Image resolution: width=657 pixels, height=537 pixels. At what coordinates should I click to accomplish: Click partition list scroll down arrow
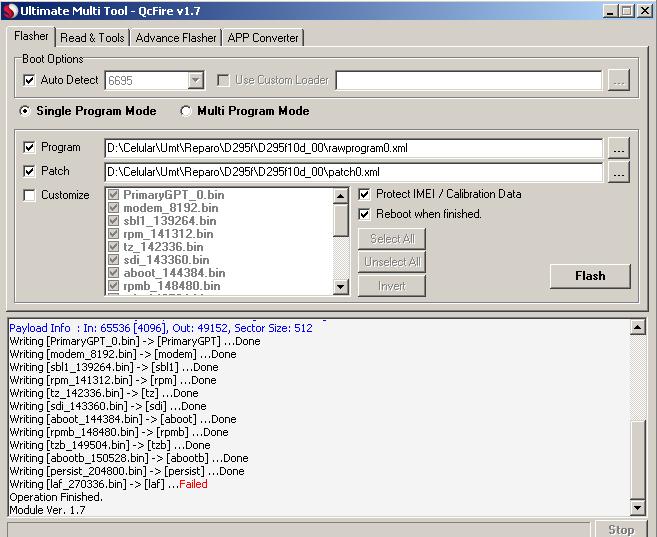point(341,287)
